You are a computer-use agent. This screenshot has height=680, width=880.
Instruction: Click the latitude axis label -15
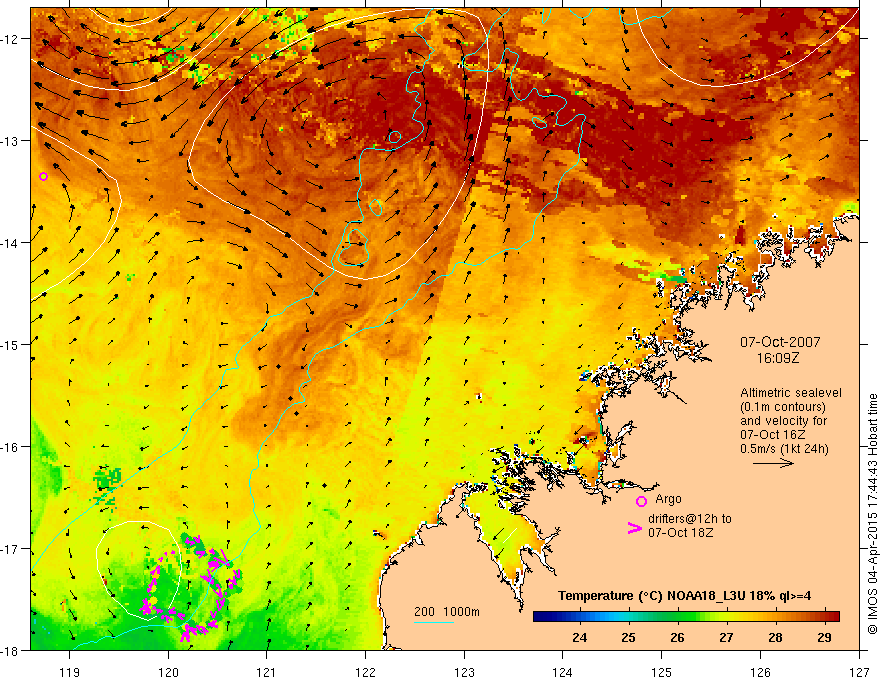click(x=10, y=344)
